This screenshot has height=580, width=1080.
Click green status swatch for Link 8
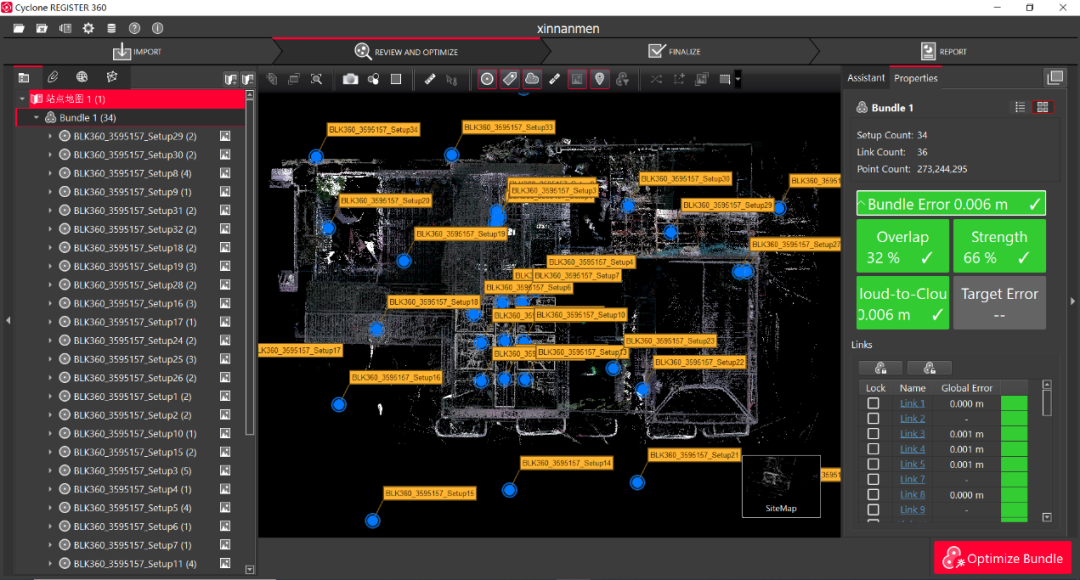coord(1014,495)
